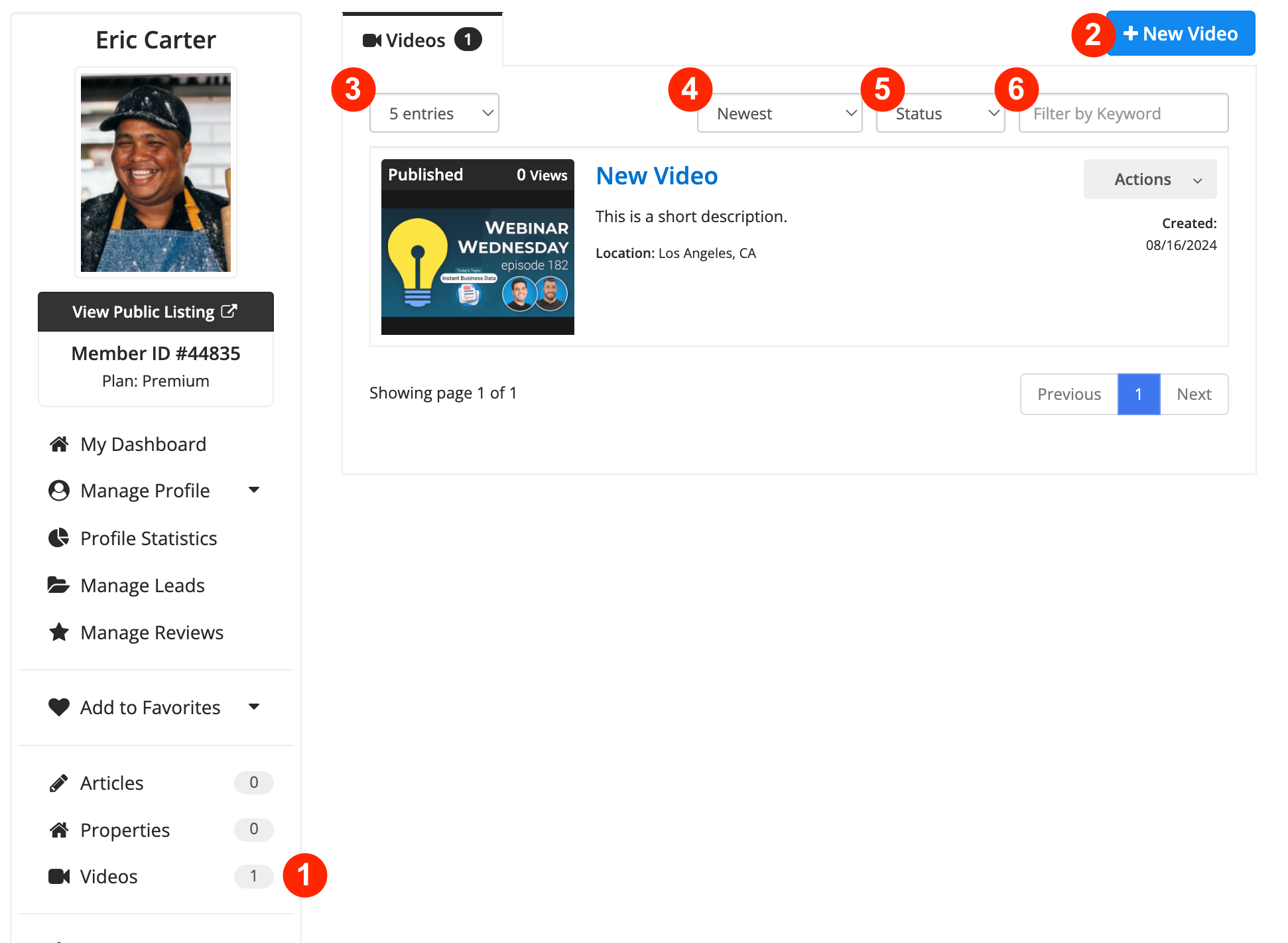The width and height of the screenshot is (1288, 943).
Task: Click the Articles pencil icon
Action: 59,783
